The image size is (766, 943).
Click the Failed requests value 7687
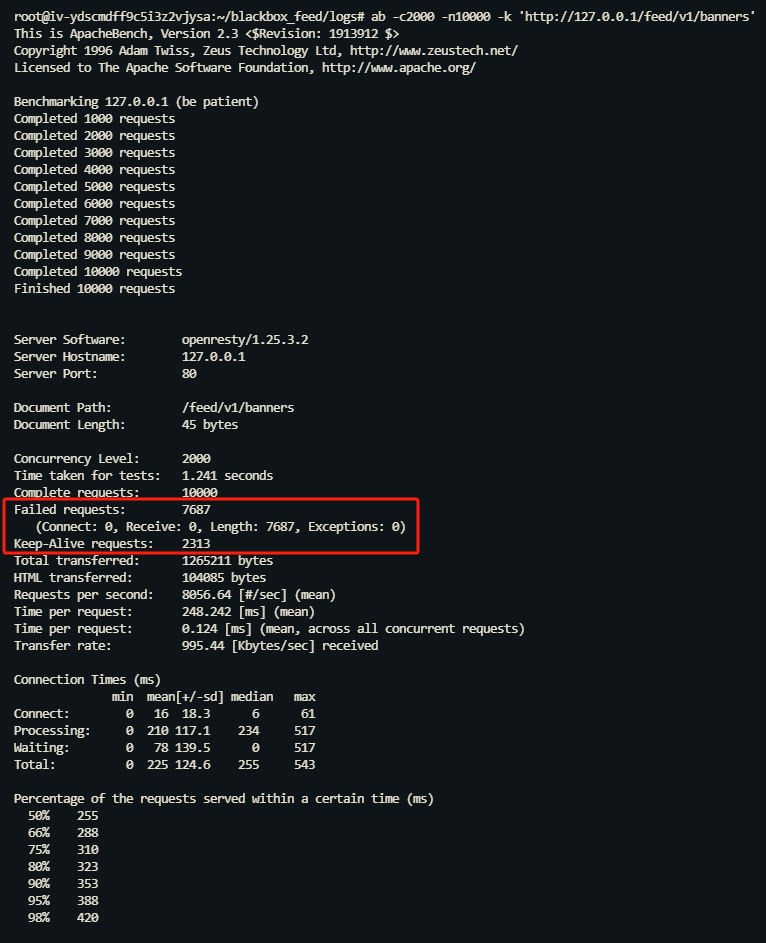point(196,510)
